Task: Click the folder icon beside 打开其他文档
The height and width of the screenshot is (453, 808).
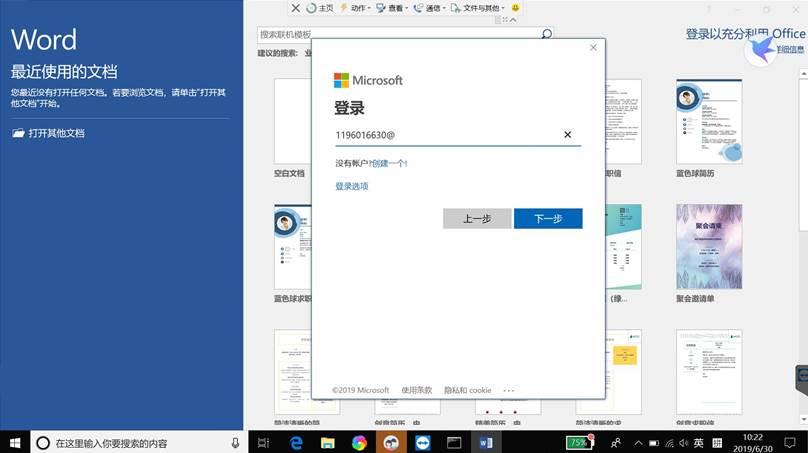Action: coord(18,133)
